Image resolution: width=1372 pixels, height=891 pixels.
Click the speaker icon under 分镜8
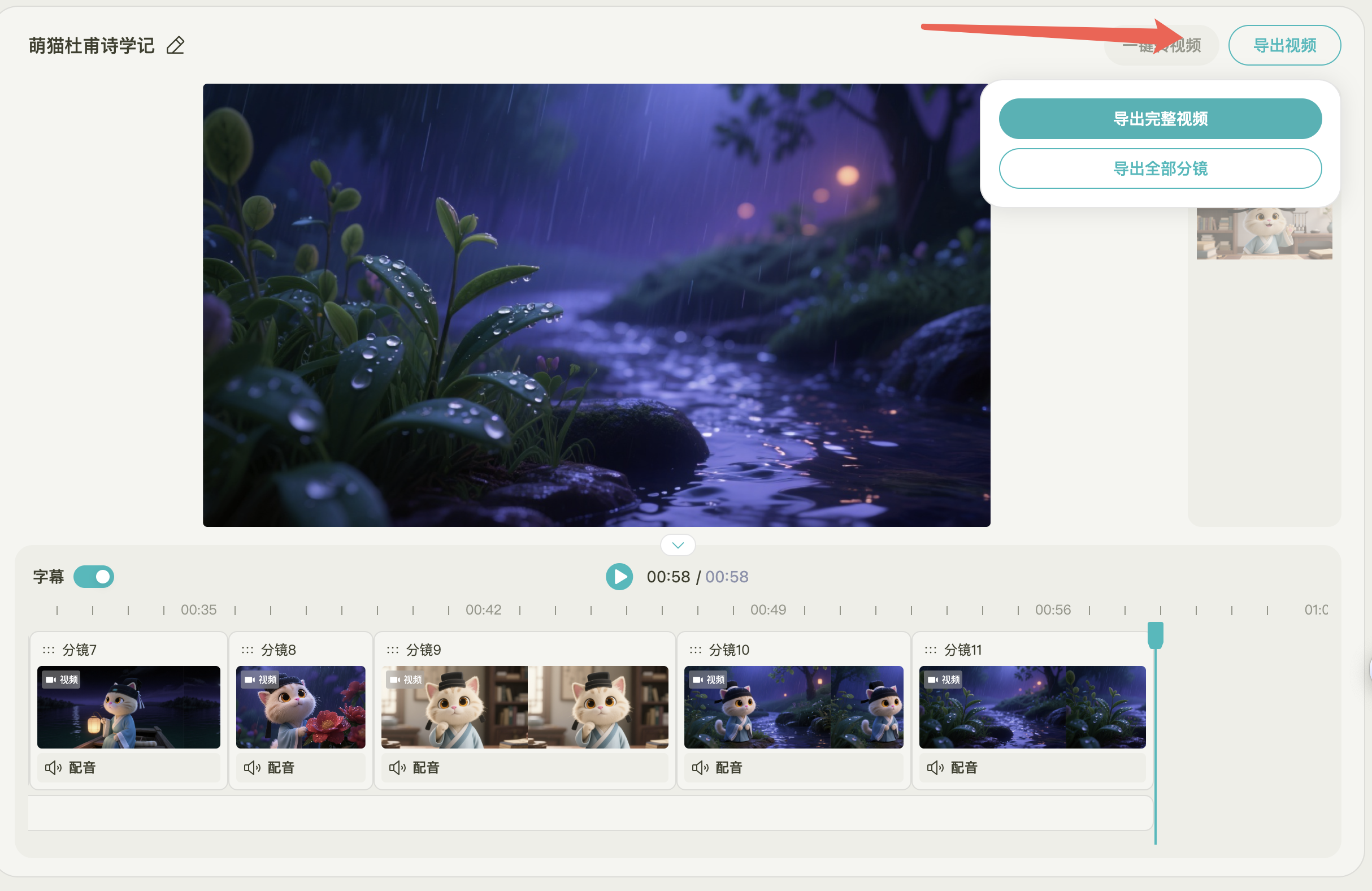[x=252, y=768]
